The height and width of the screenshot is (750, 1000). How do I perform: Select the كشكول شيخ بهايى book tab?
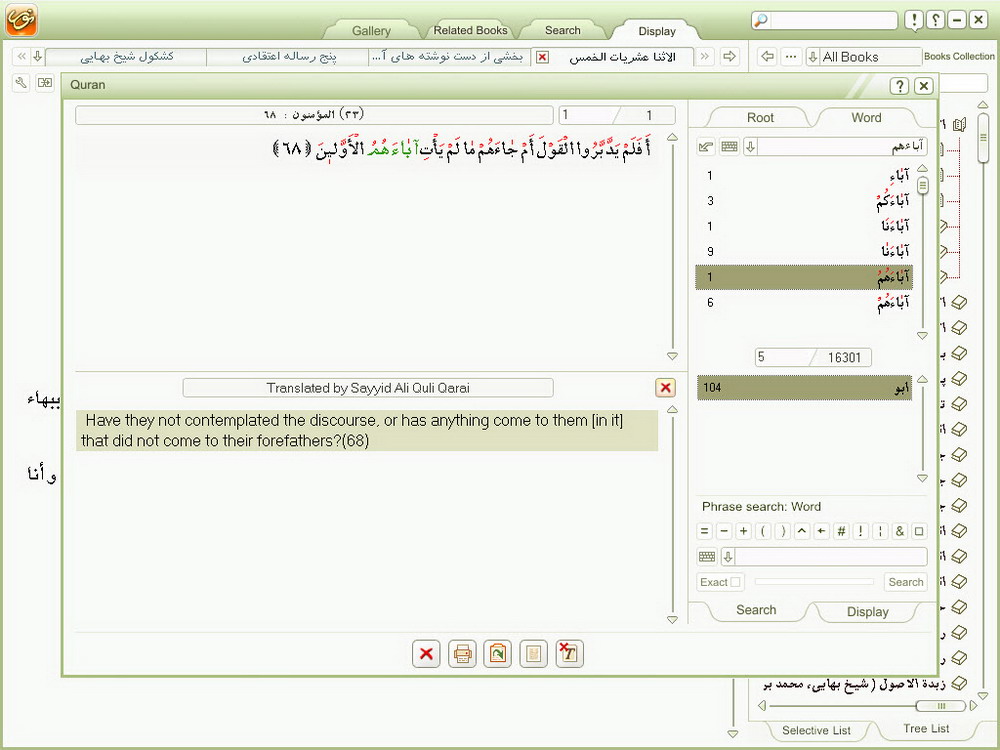coord(126,56)
